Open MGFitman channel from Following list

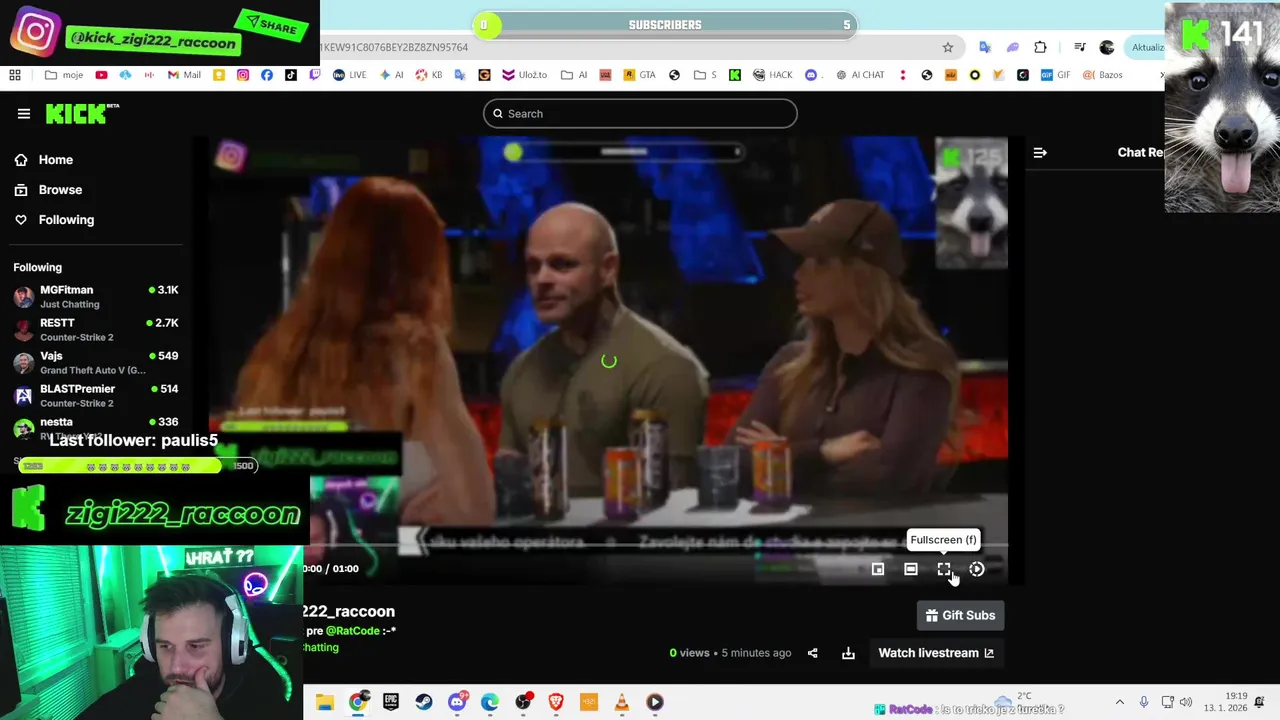pos(95,297)
